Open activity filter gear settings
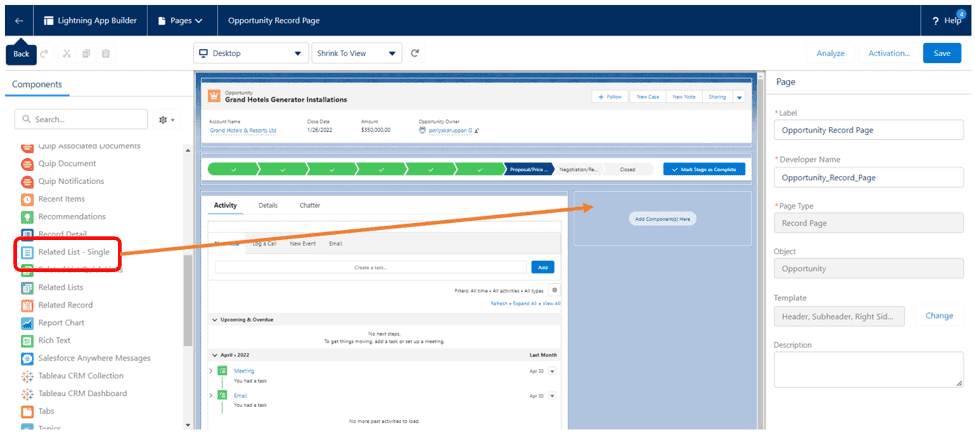Image resolution: width=975 pixels, height=438 pixels. point(555,290)
